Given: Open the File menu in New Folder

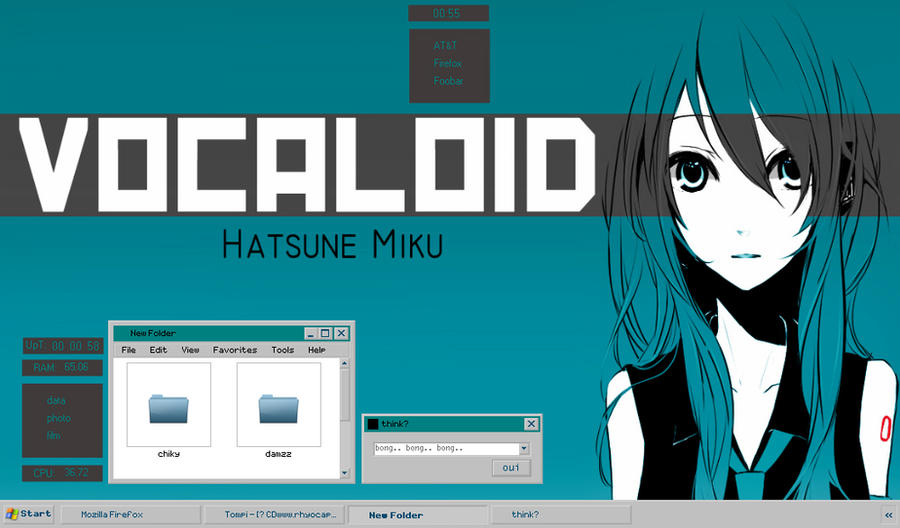Looking at the screenshot, I should point(129,350).
